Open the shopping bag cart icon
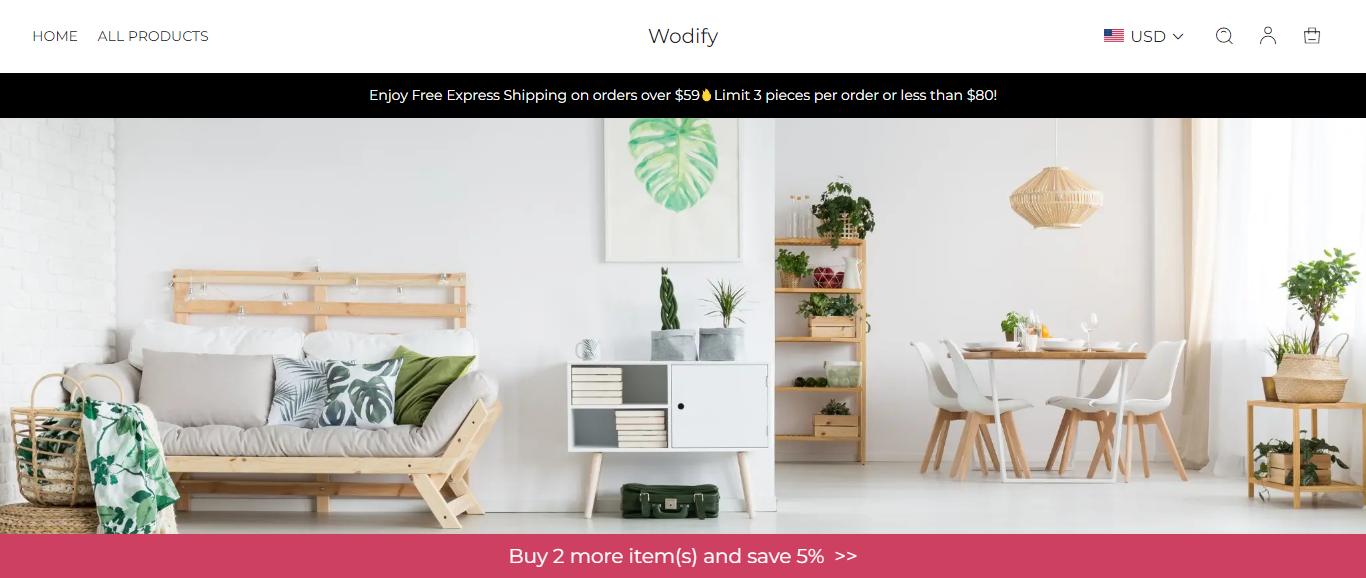 tap(1312, 36)
